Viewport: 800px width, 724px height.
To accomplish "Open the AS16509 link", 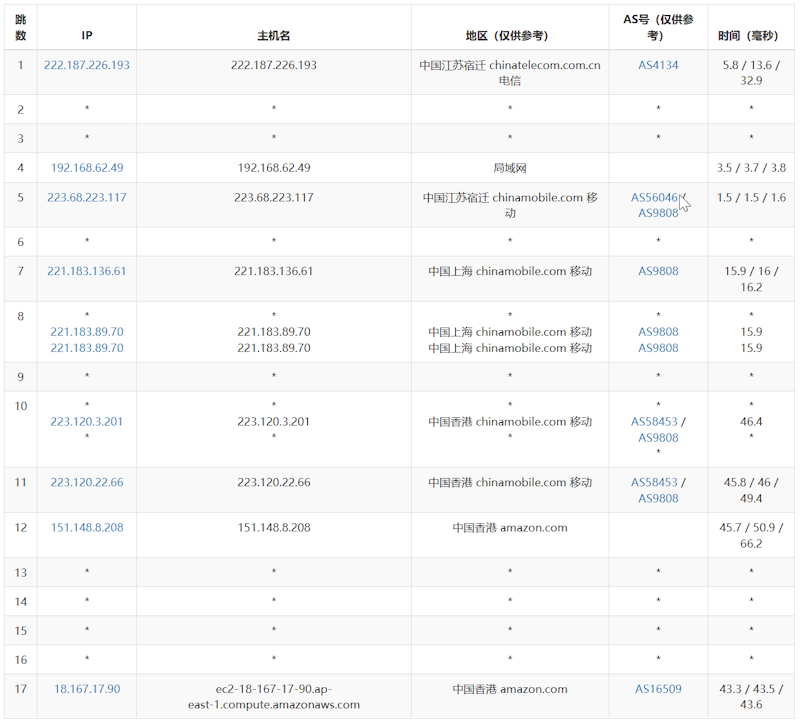I will pyautogui.click(x=658, y=689).
